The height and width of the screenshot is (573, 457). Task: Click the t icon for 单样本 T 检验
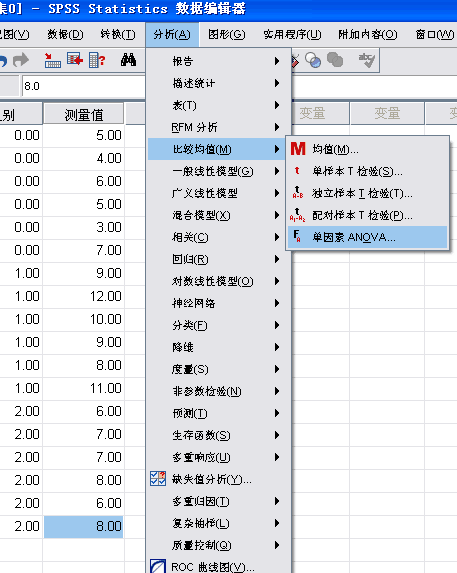pyautogui.click(x=297, y=171)
